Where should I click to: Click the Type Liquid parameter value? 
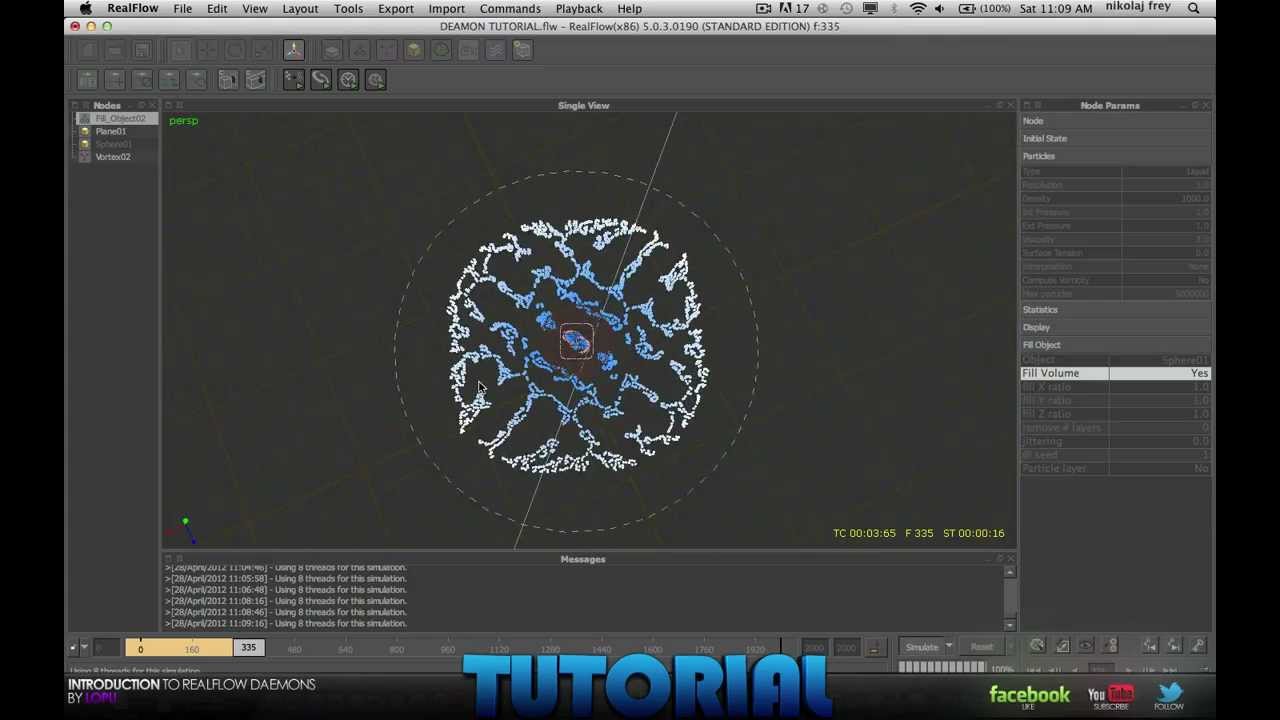pos(1166,172)
